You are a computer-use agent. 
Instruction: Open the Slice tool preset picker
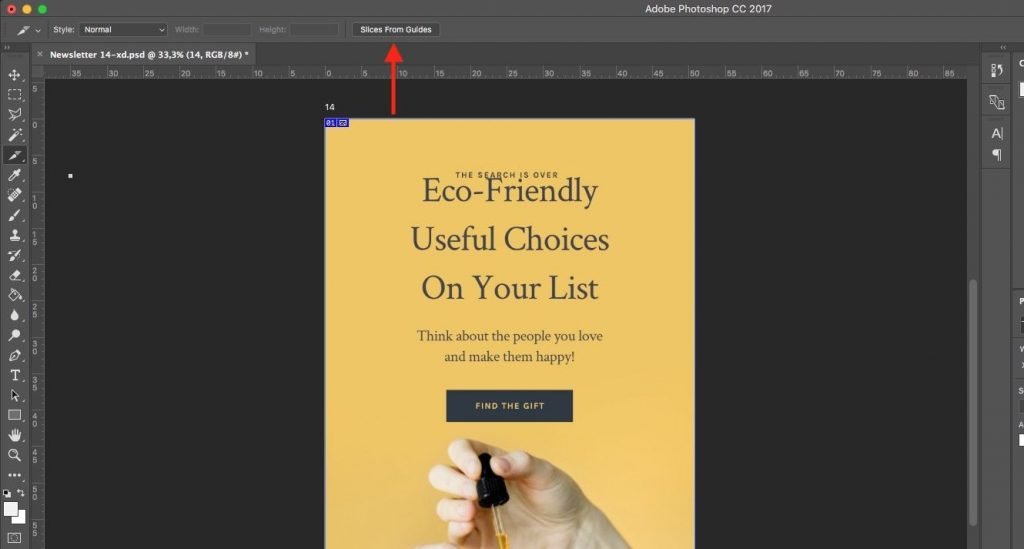coord(28,30)
